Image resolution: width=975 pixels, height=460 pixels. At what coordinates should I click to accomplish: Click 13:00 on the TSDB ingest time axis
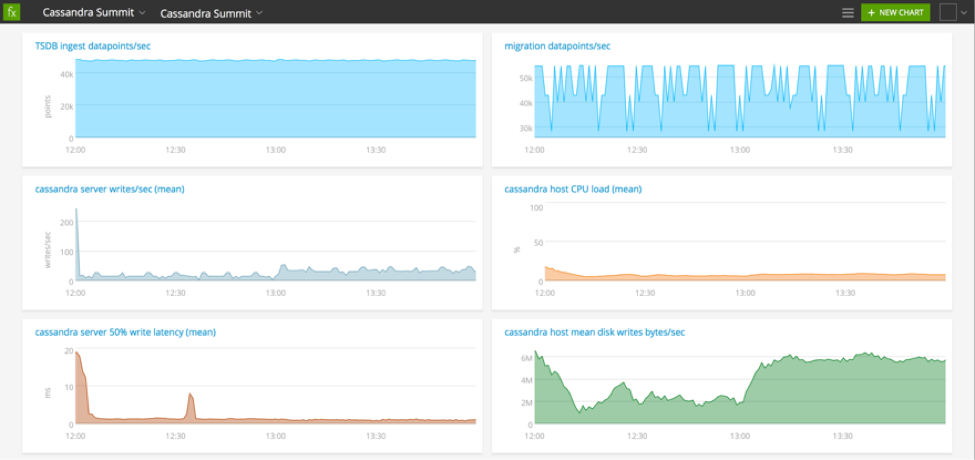pyautogui.click(x=275, y=150)
